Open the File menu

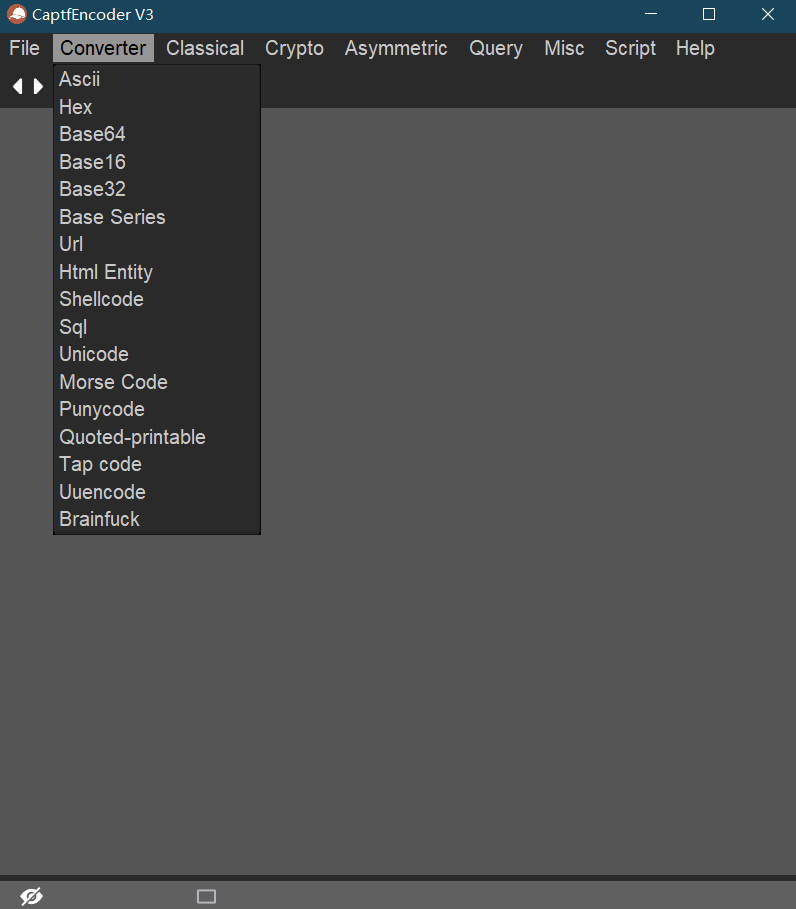pos(24,48)
